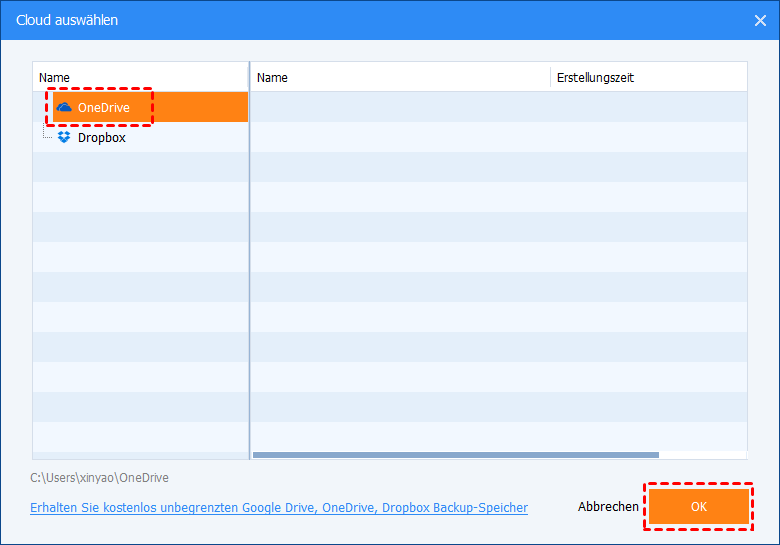Choose the Dropbox tree entry

coord(101,138)
